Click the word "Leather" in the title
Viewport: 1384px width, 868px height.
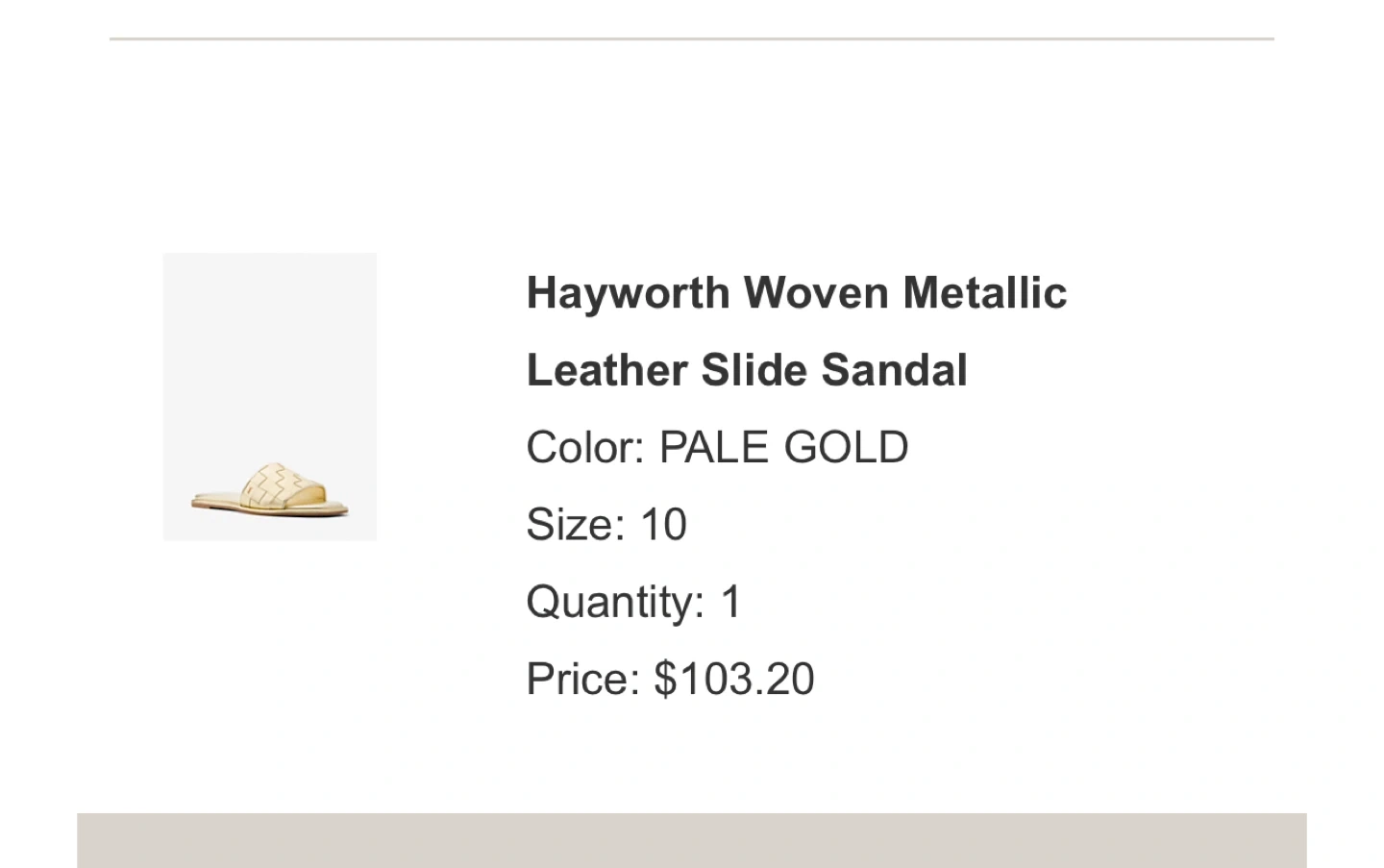[x=606, y=371]
